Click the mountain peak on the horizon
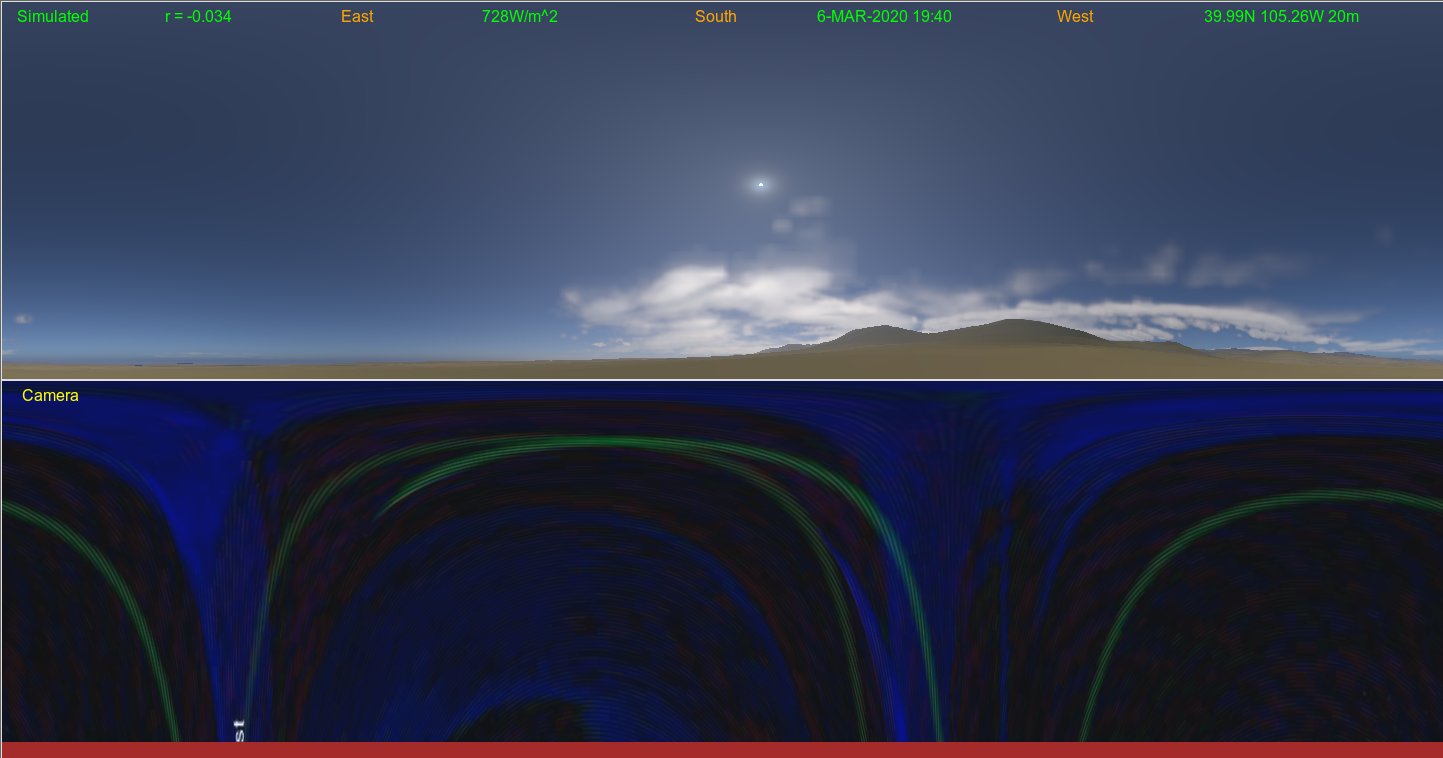This screenshot has height=758, width=1443. coord(1016,323)
